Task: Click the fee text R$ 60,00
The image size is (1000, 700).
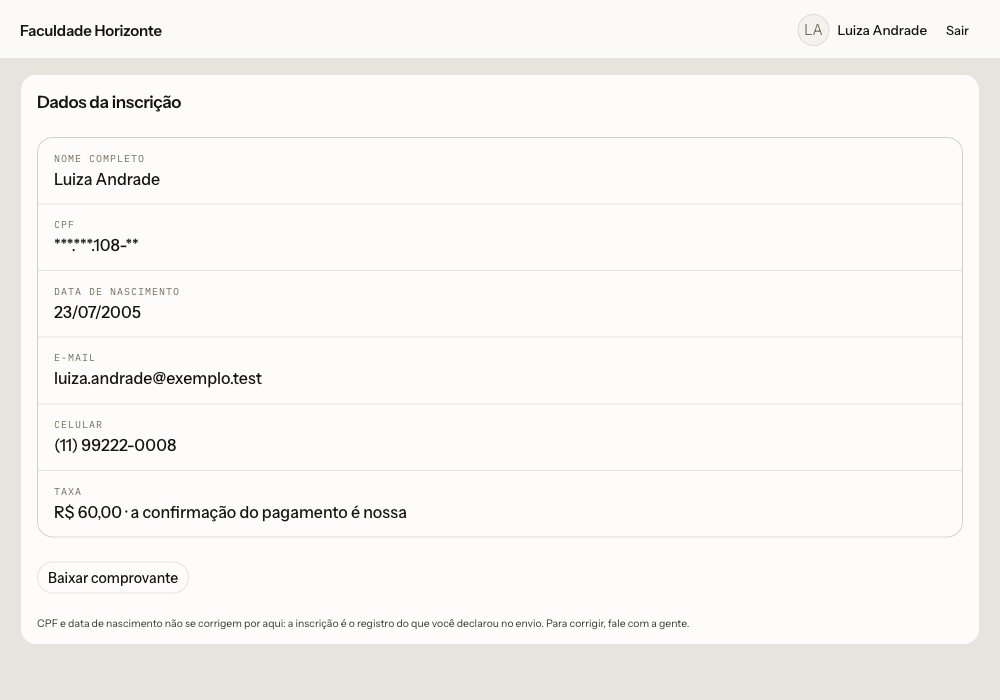Action: (87, 512)
